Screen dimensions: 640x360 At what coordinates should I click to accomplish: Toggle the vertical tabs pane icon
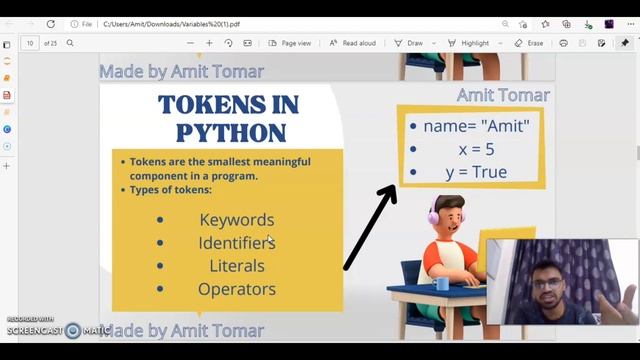click(7, 44)
